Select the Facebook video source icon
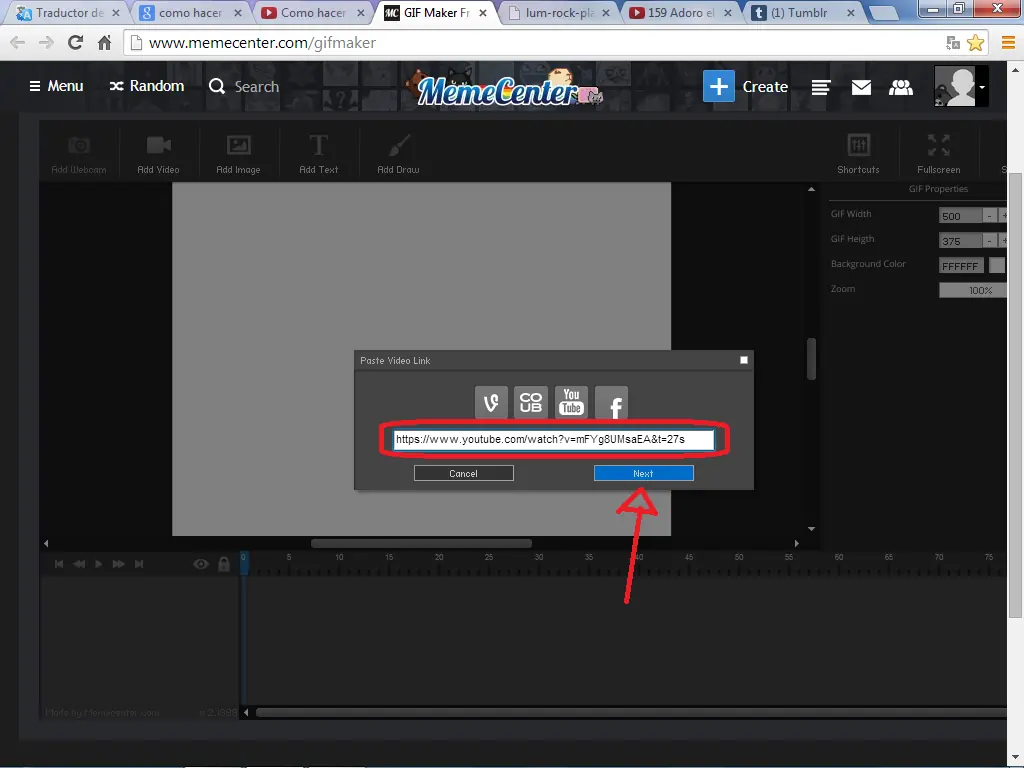The width and height of the screenshot is (1024, 768). coord(612,403)
